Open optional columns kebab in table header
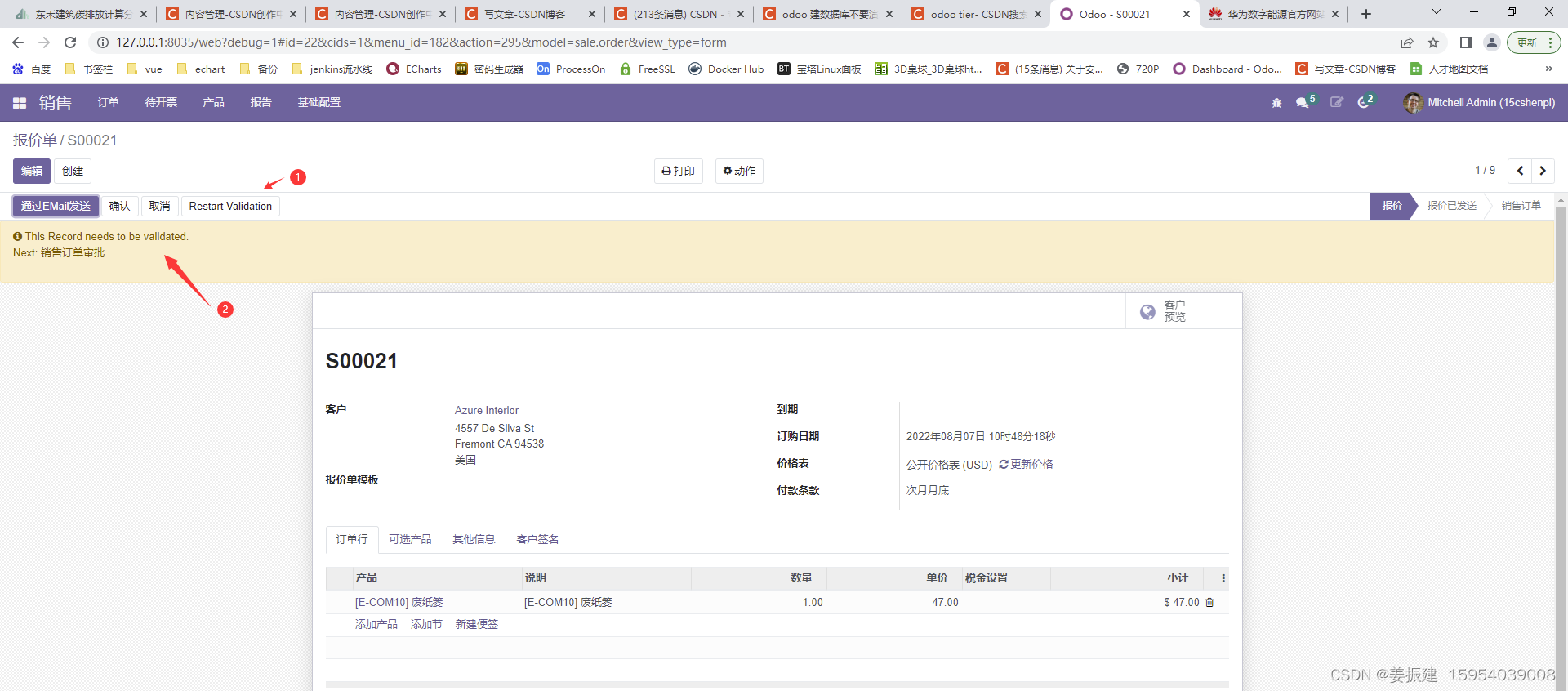1568x691 pixels. (x=1223, y=578)
